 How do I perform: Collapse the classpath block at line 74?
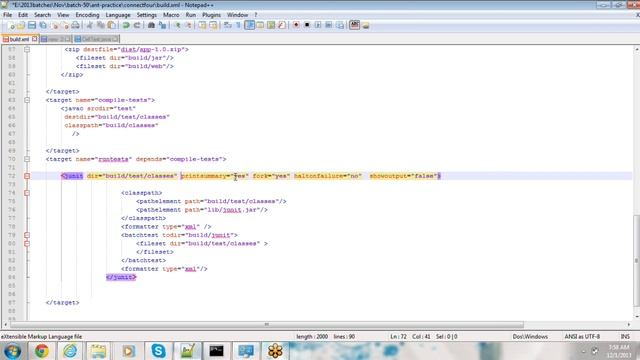(x=27, y=193)
